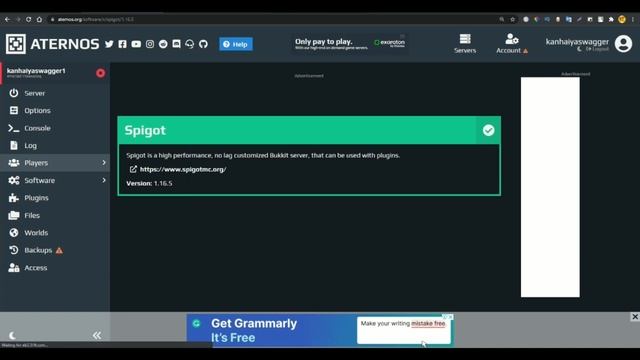
Task: Bookmark this page with star icon
Action: 513,19
